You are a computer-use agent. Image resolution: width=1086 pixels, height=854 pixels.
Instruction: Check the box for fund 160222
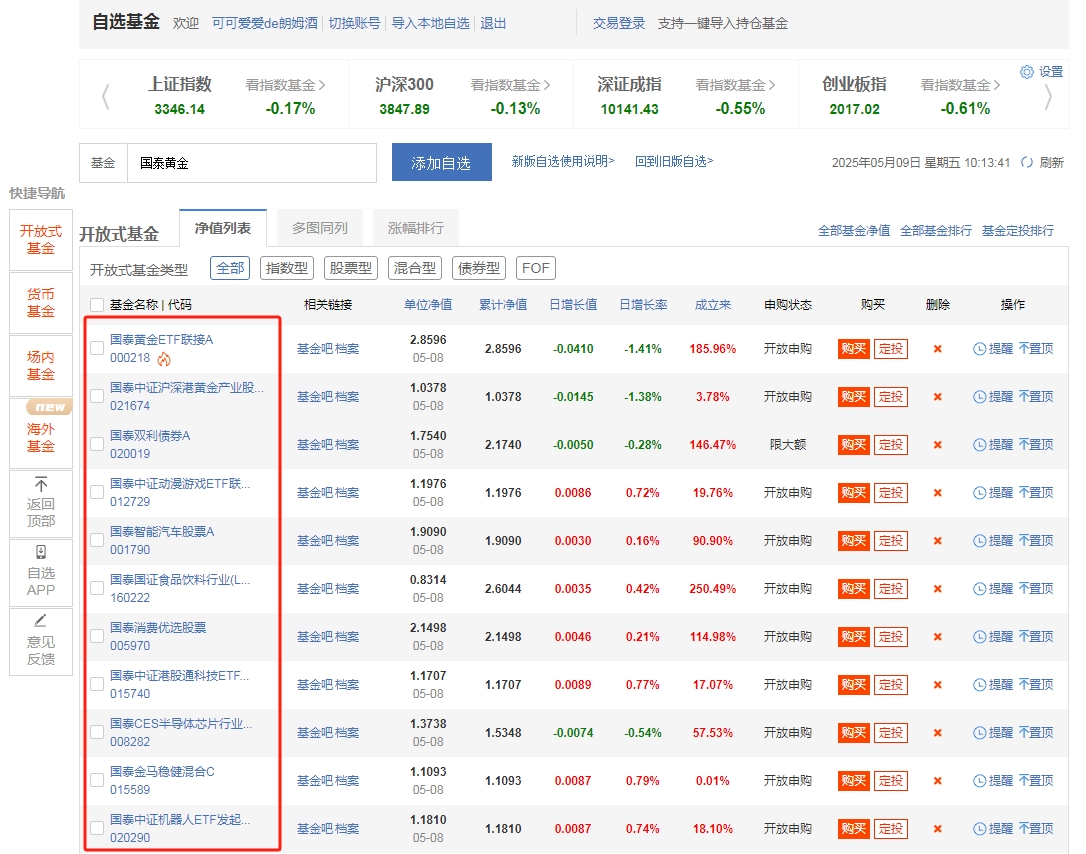97,588
